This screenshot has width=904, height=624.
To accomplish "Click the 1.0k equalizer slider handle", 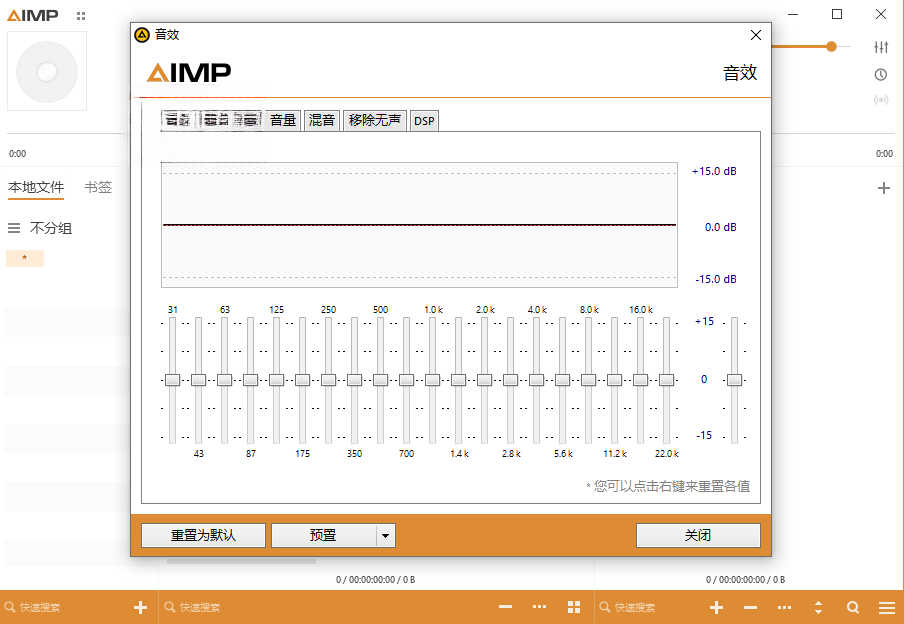I will [432, 379].
